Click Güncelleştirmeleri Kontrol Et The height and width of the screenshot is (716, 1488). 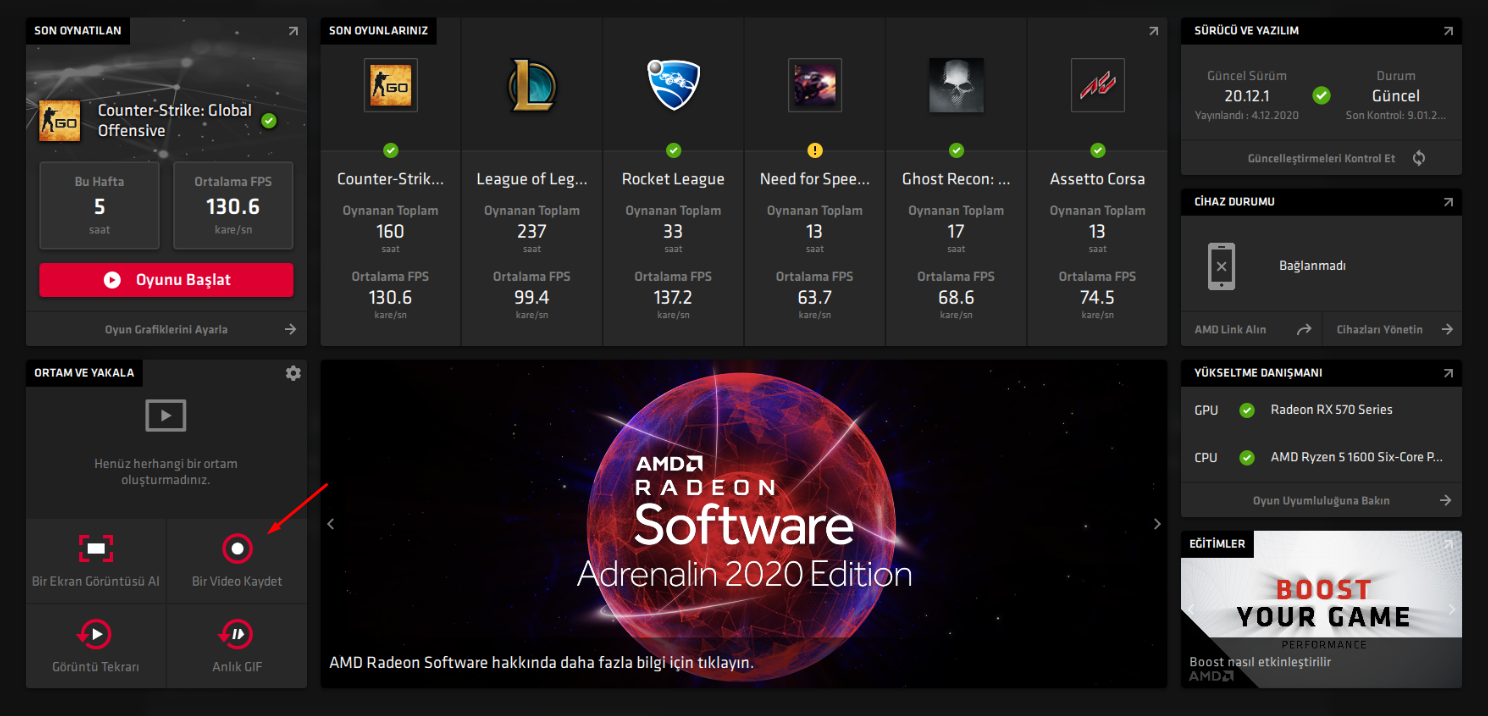point(1321,158)
